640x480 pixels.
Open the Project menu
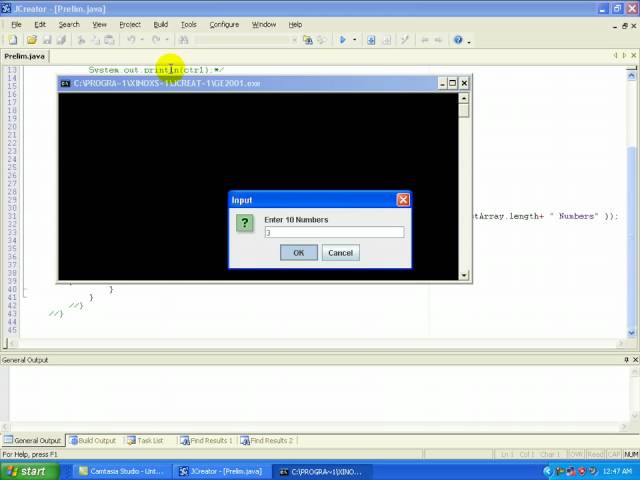click(x=130, y=24)
